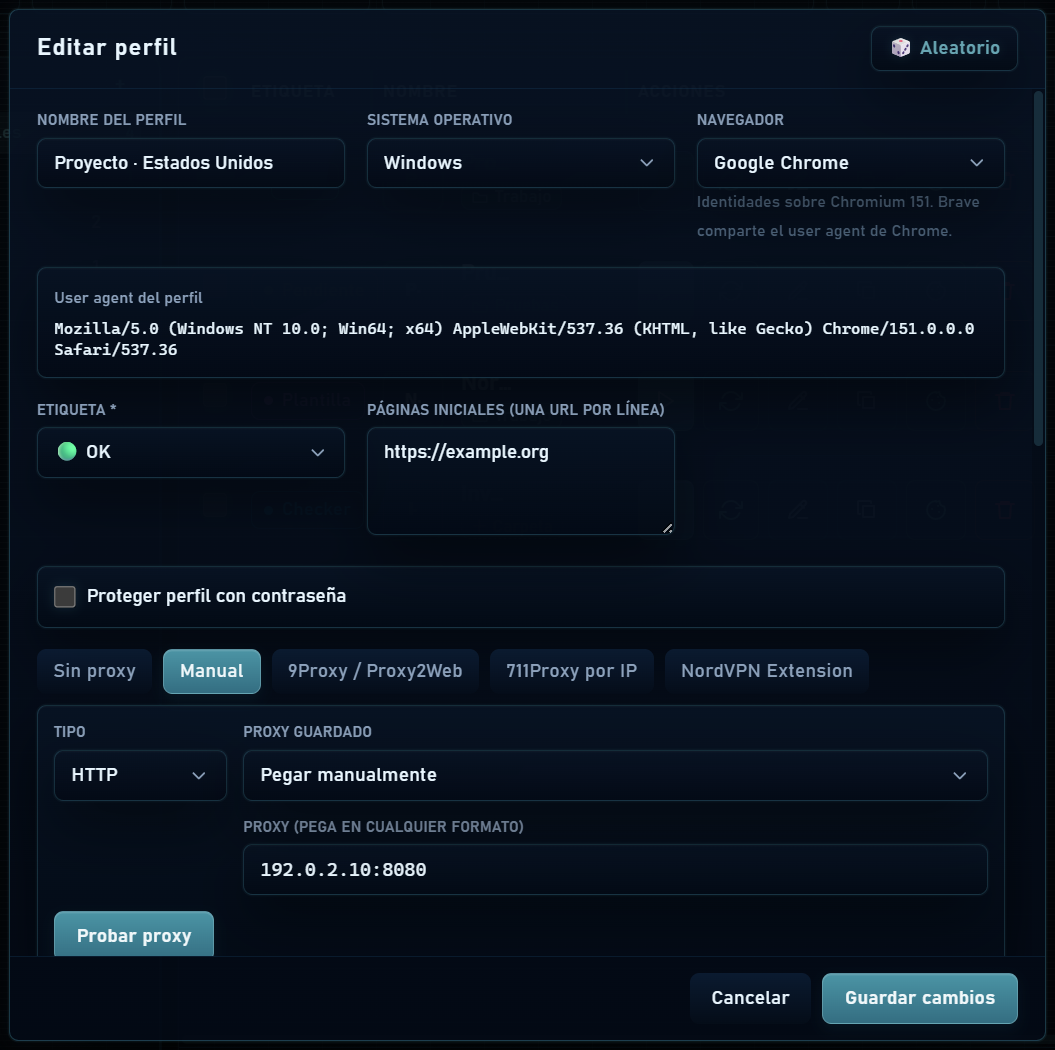Click the dice icon in Aleatorio button
The height and width of the screenshot is (1050, 1055).
point(900,48)
